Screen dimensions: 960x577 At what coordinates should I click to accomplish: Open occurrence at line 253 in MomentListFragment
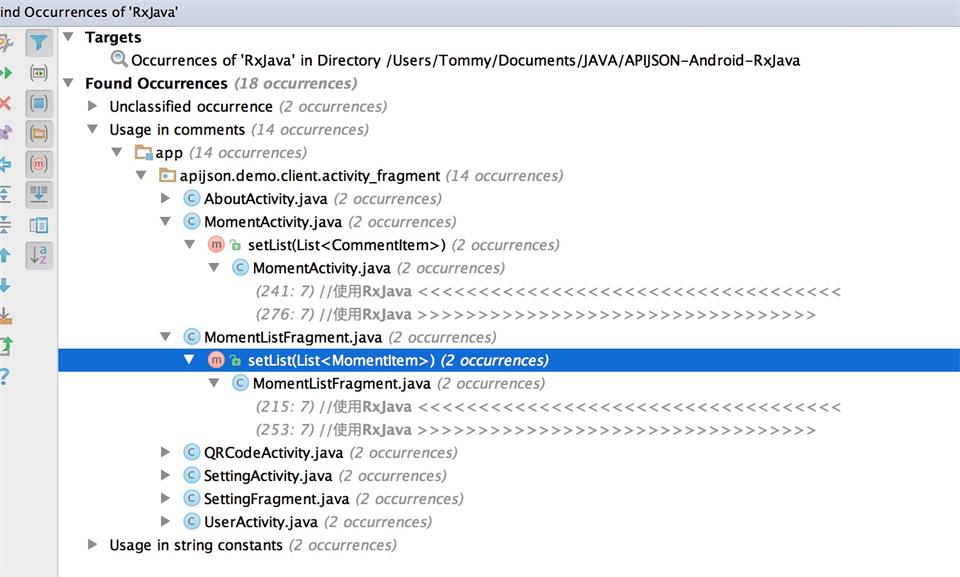pyautogui.click(x=536, y=430)
